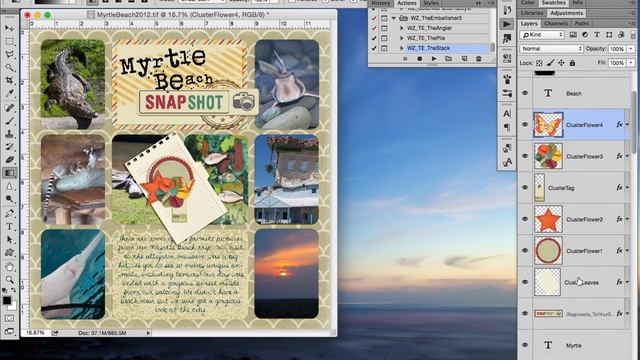Hide the ClusterFlower2 layer

525,219
